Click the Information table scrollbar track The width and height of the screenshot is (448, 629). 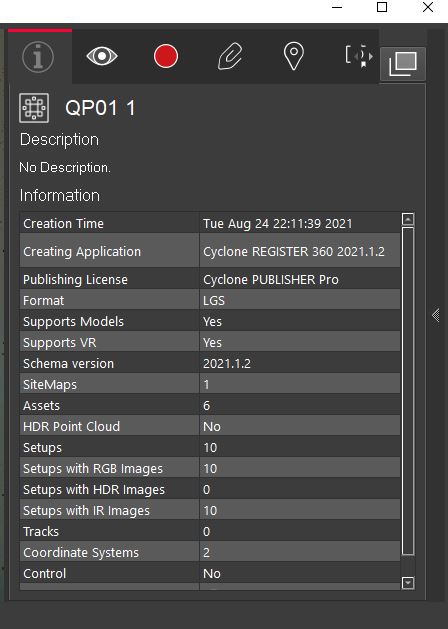[408, 391]
